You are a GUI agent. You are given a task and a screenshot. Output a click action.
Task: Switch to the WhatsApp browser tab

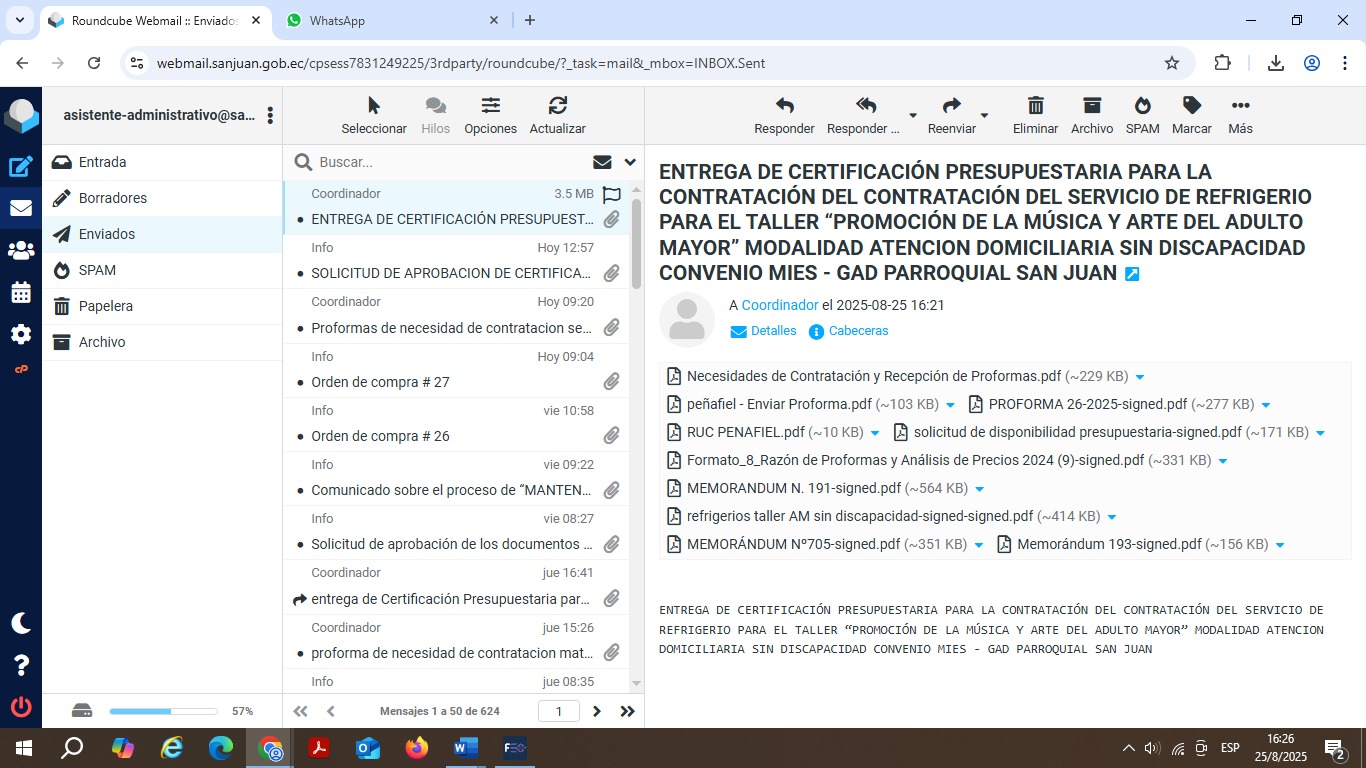click(x=390, y=20)
